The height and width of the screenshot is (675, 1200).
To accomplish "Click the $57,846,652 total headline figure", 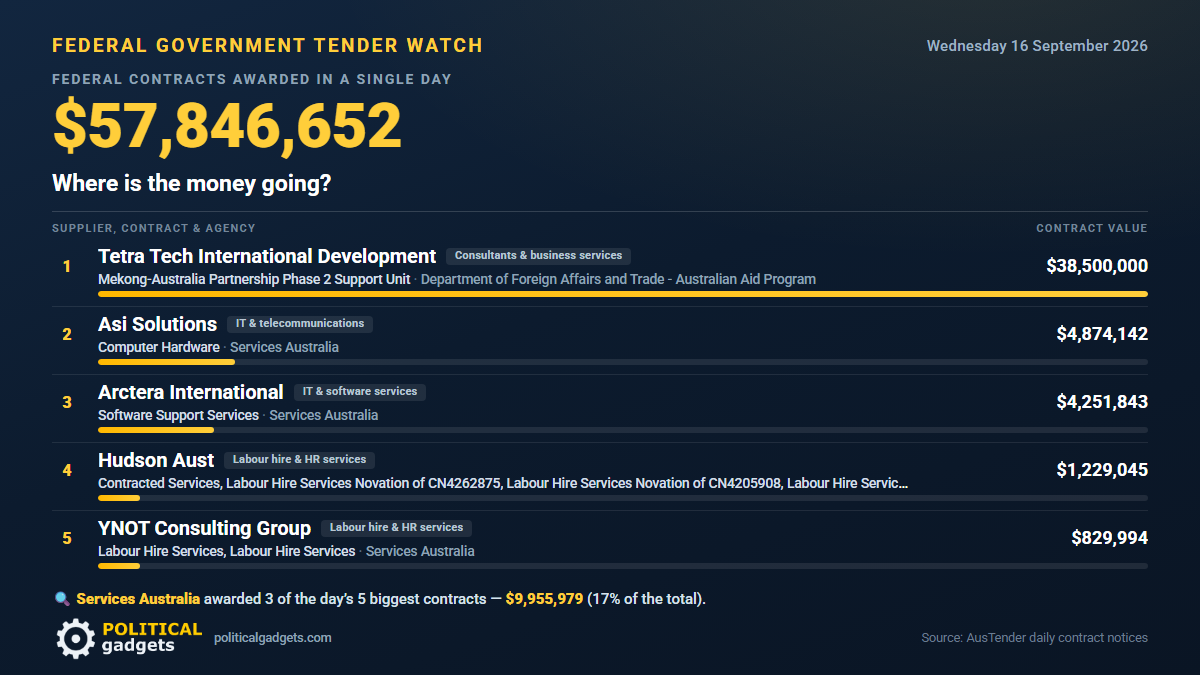I will pos(227,126).
